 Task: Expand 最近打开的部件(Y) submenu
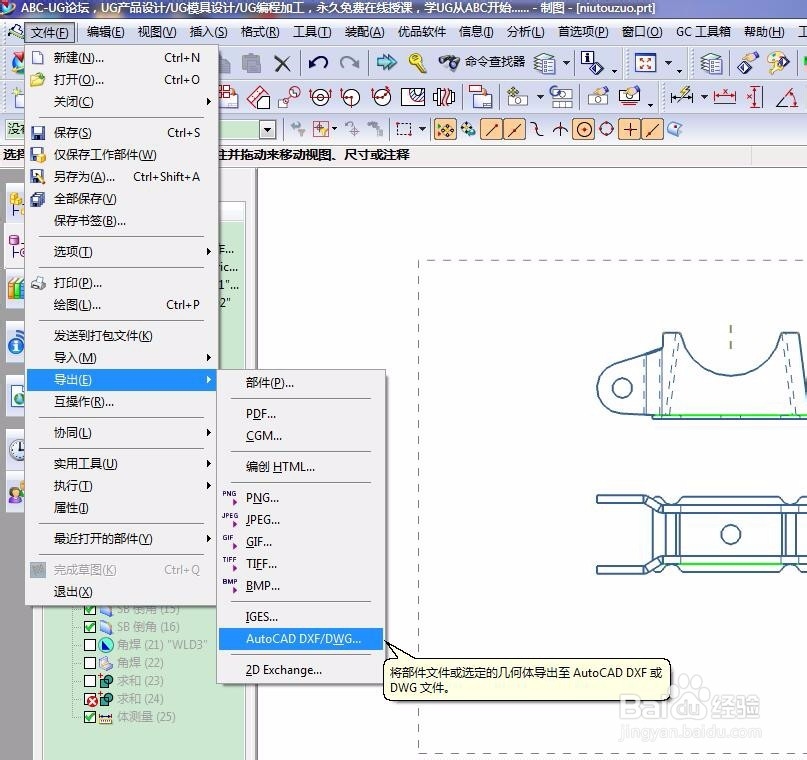coord(121,539)
